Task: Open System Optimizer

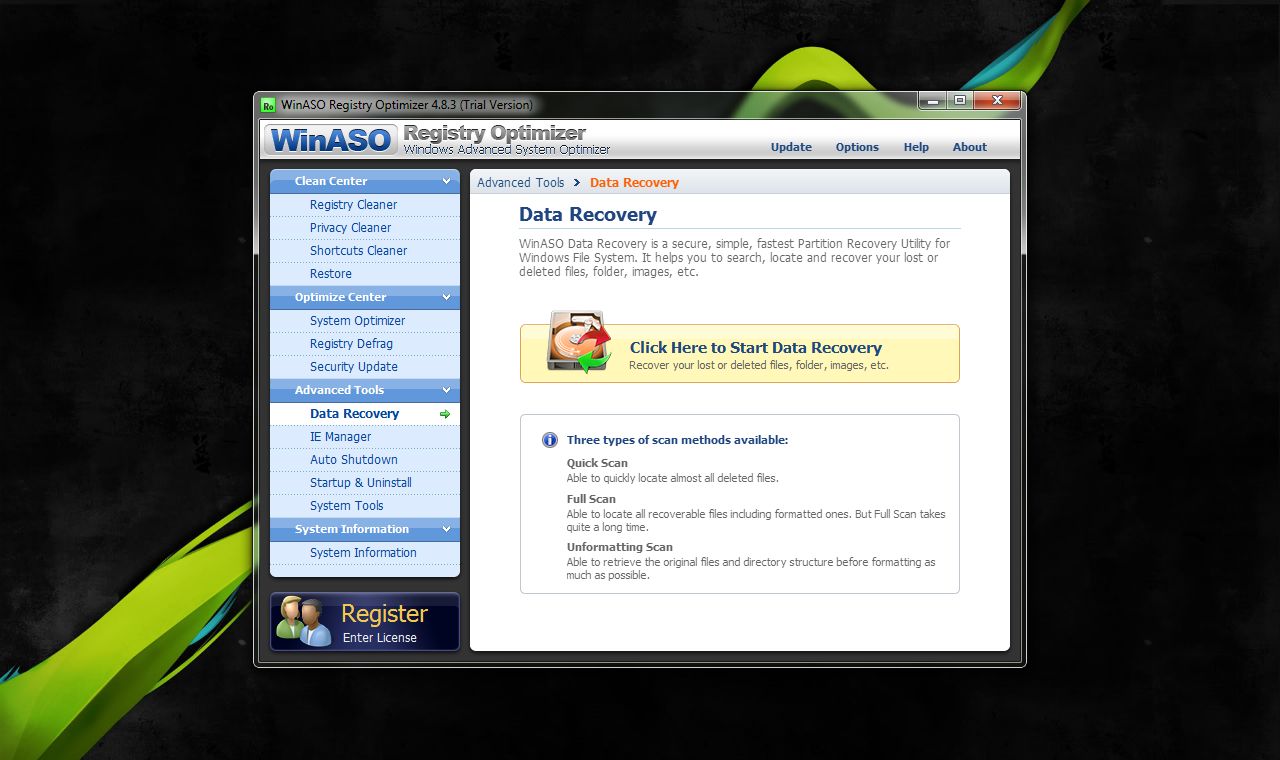Action: coord(365,321)
